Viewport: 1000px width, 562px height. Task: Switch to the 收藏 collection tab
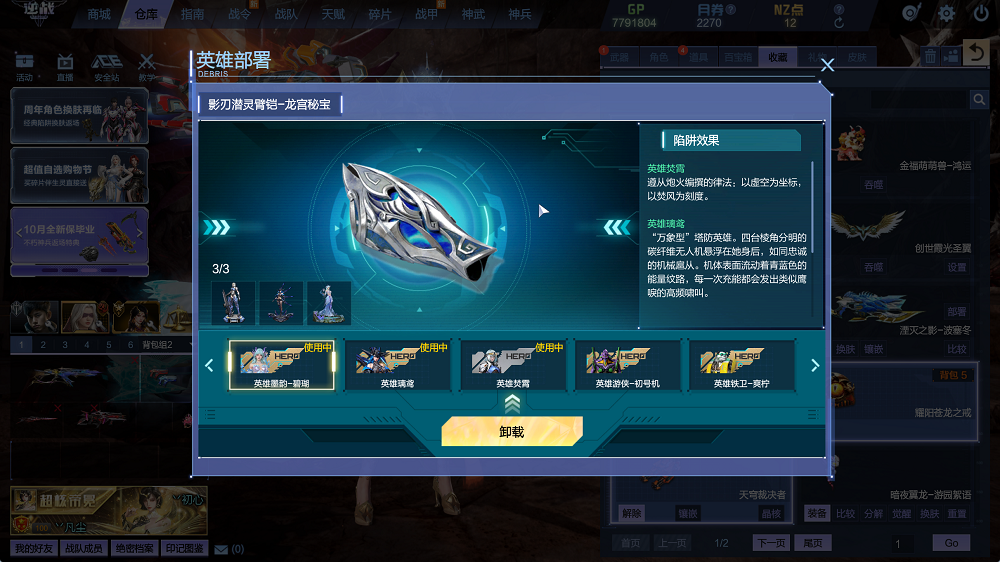click(x=777, y=57)
